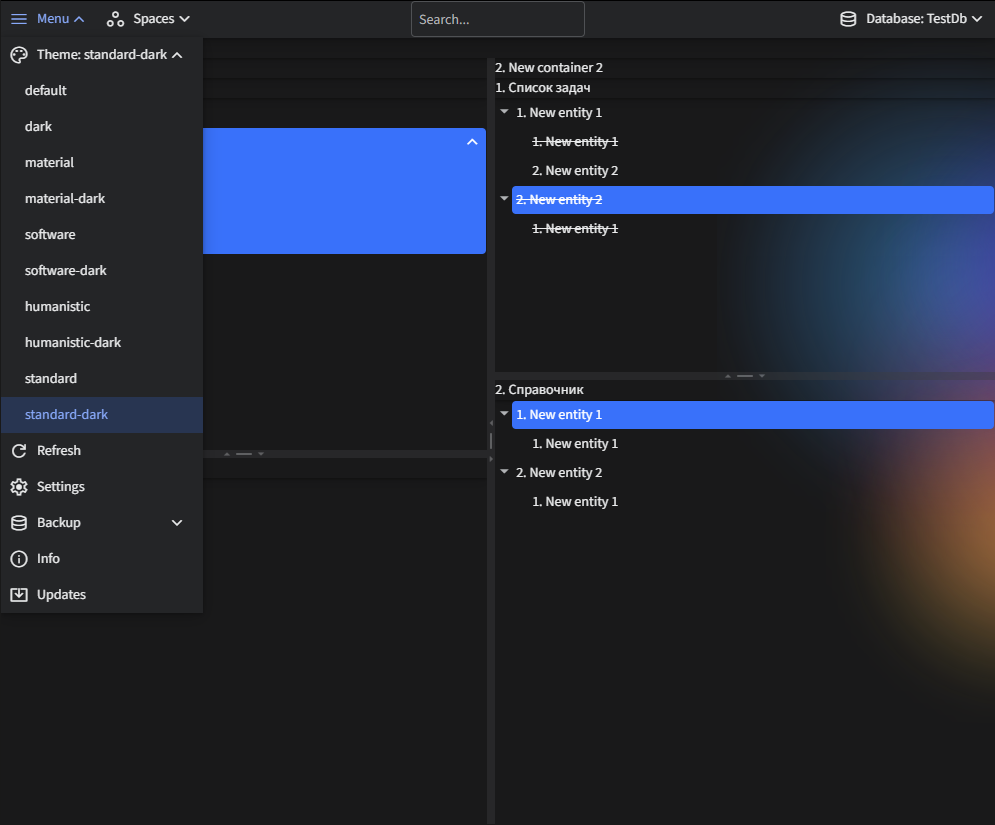Open the Spaces dropdown chevron
The image size is (995, 825).
185,19
